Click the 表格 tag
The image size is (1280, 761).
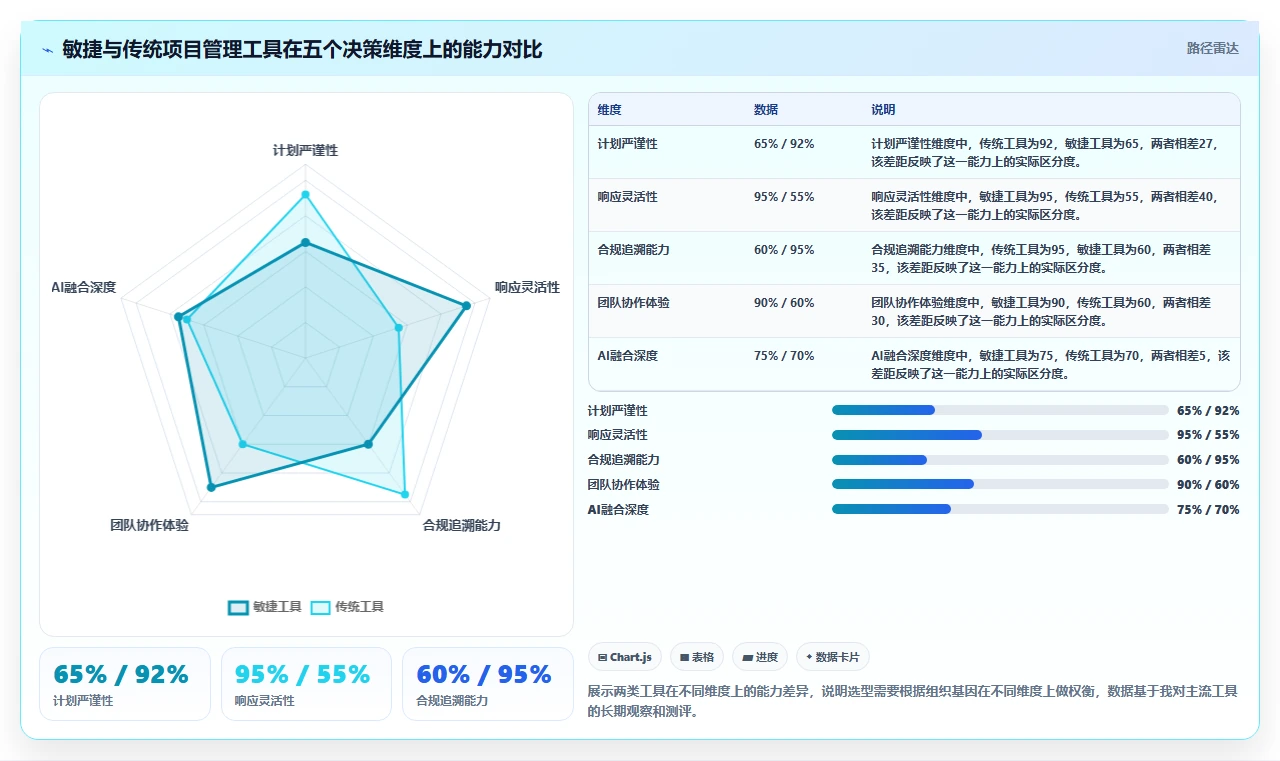coord(697,657)
